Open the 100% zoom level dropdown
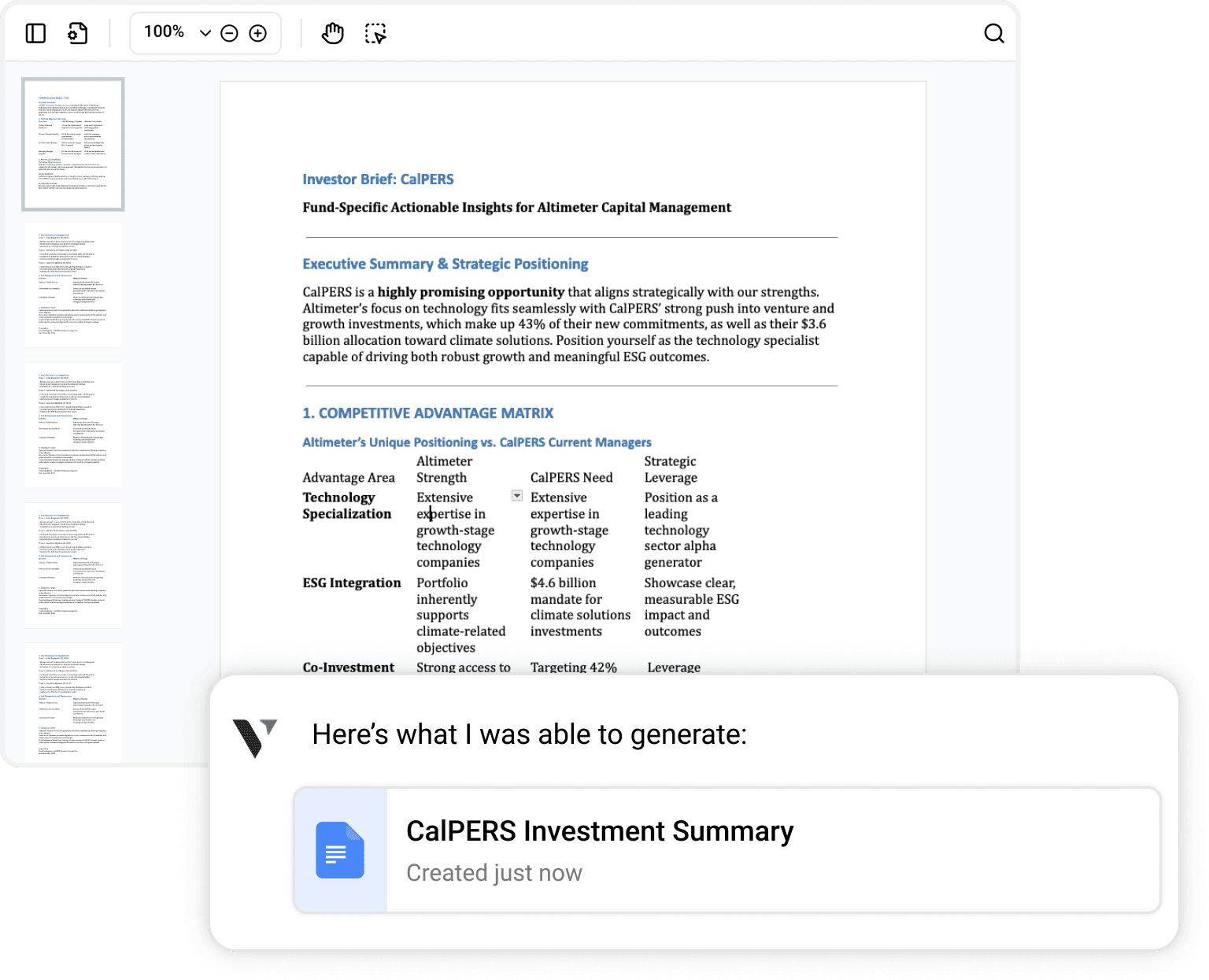 coord(177,32)
